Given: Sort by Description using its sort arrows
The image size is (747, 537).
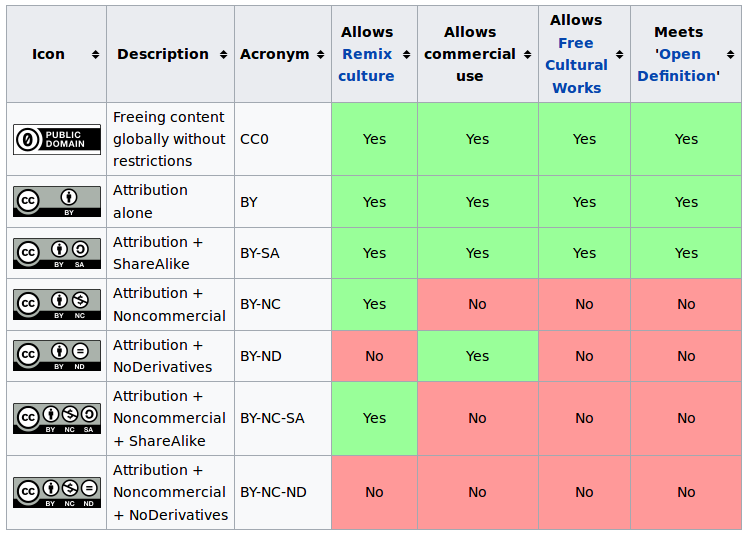Looking at the screenshot, I should (223, 54).
